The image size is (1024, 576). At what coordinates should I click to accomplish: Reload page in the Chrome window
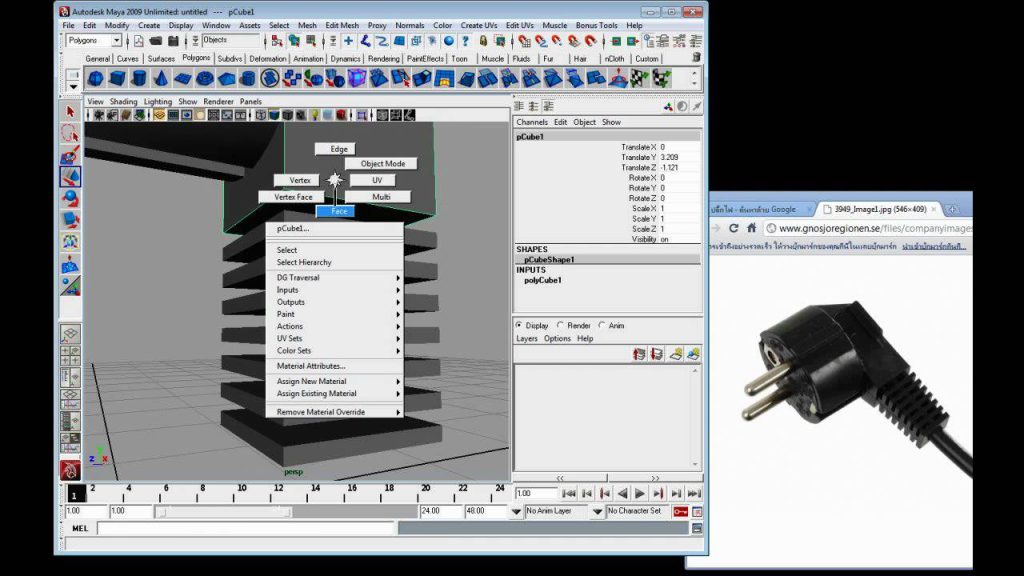coord(733,228)
